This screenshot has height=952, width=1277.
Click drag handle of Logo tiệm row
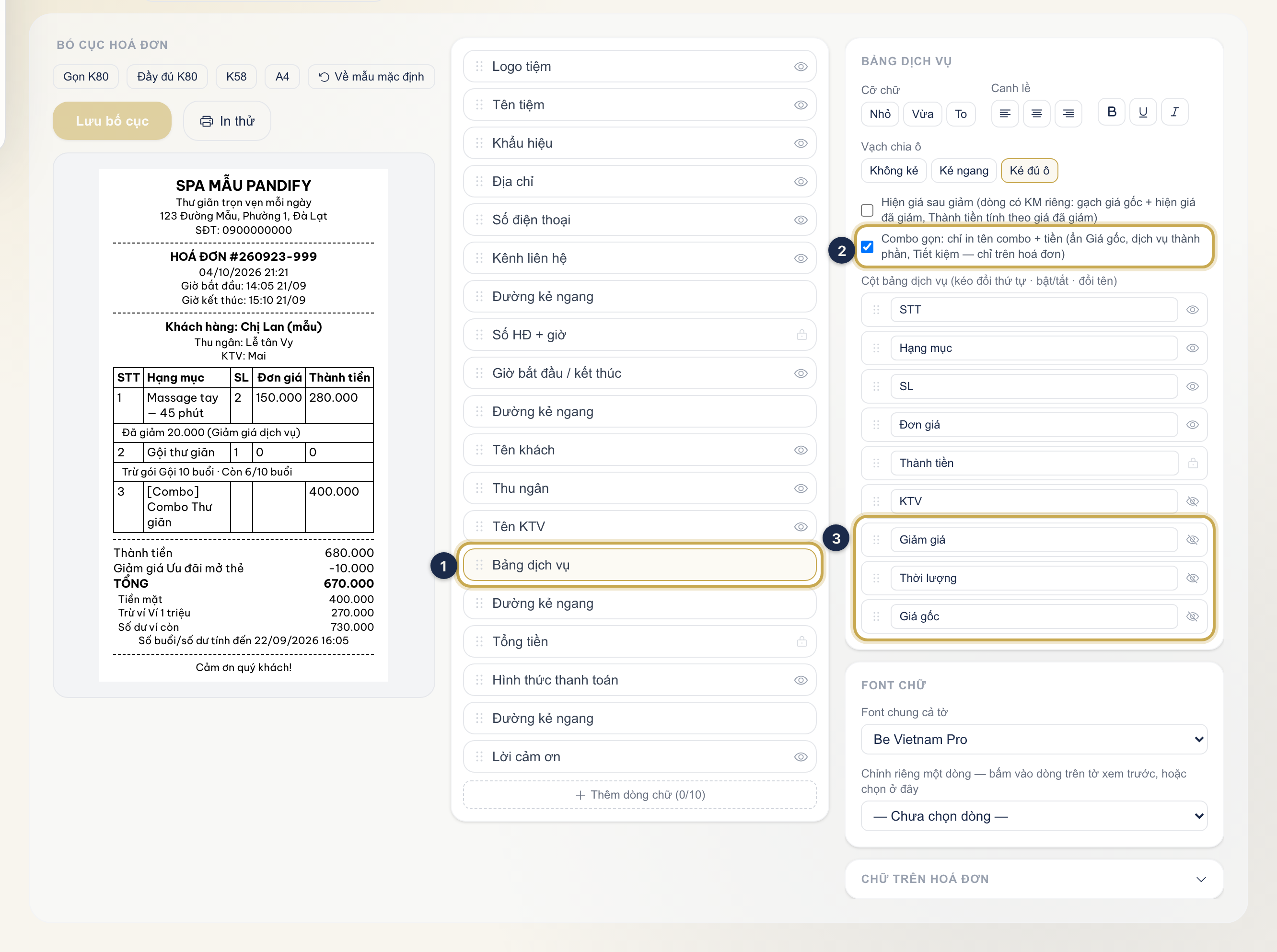(479, 66)
